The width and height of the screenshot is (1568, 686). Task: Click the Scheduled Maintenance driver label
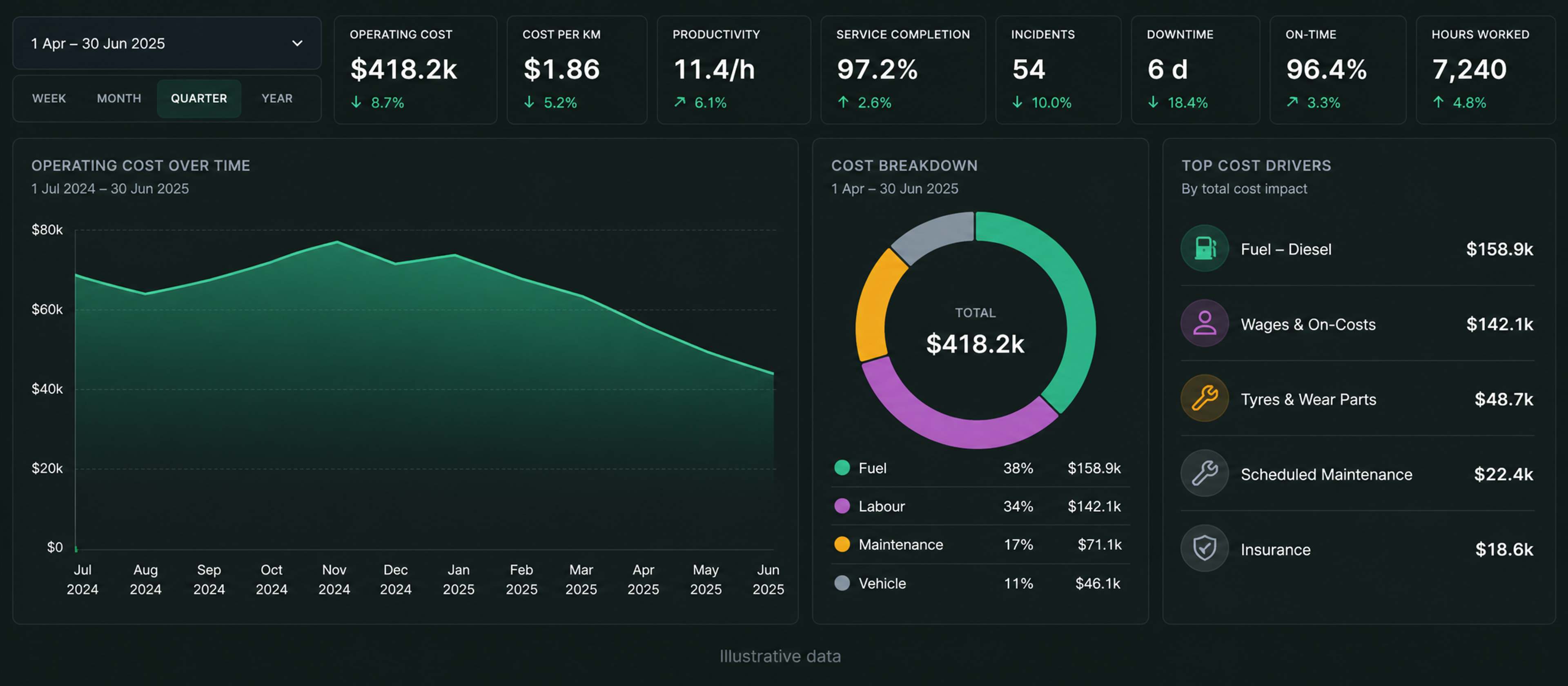pos(1326,474)
